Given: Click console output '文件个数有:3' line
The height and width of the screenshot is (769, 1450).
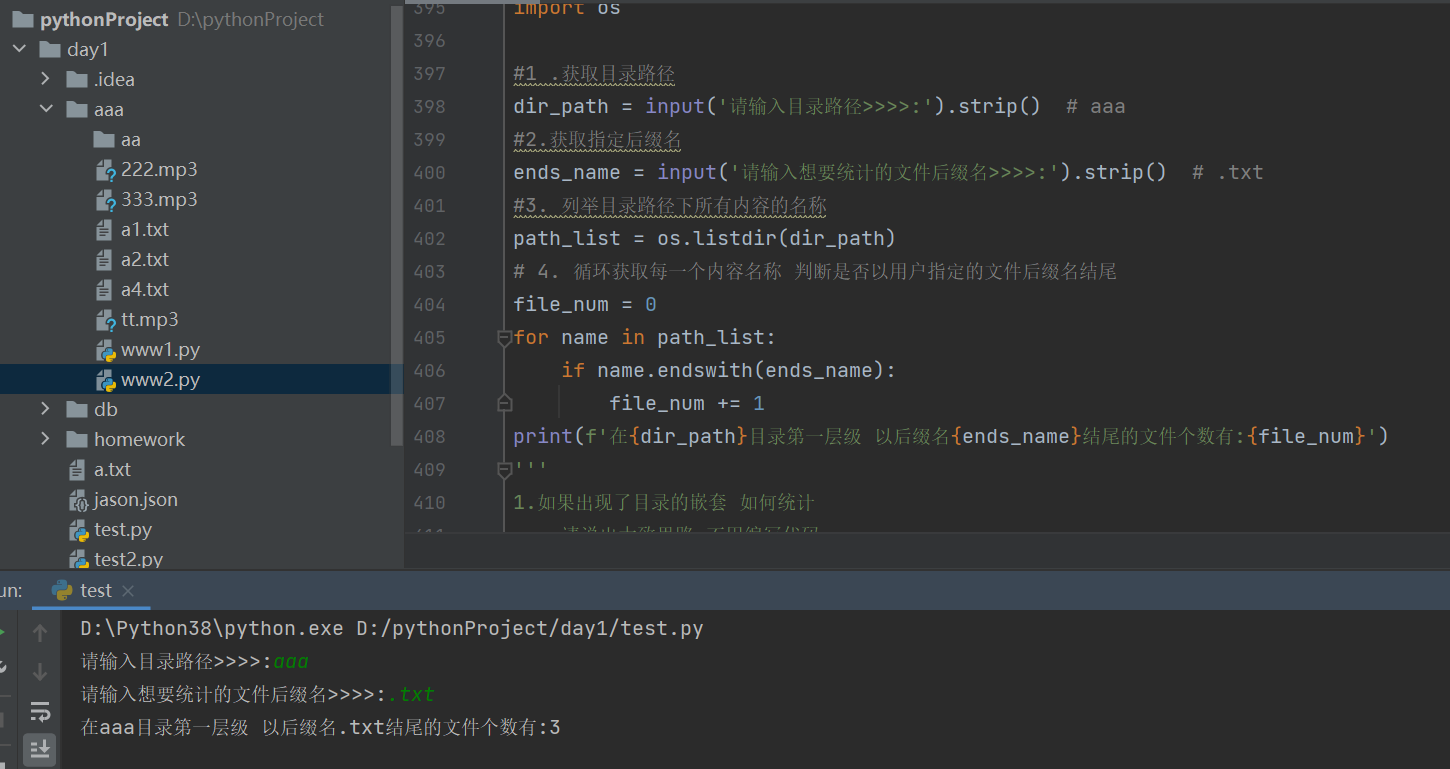Looking at the screenshot, I should (320, 728).
